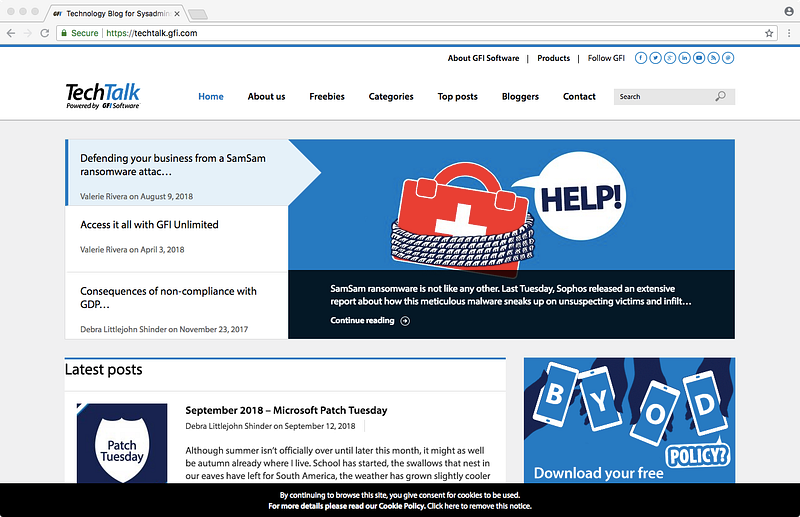The width and height of the screenshot is (800, 517).
Task: Click the green padlock Secure icon
Action: [64, 33]
